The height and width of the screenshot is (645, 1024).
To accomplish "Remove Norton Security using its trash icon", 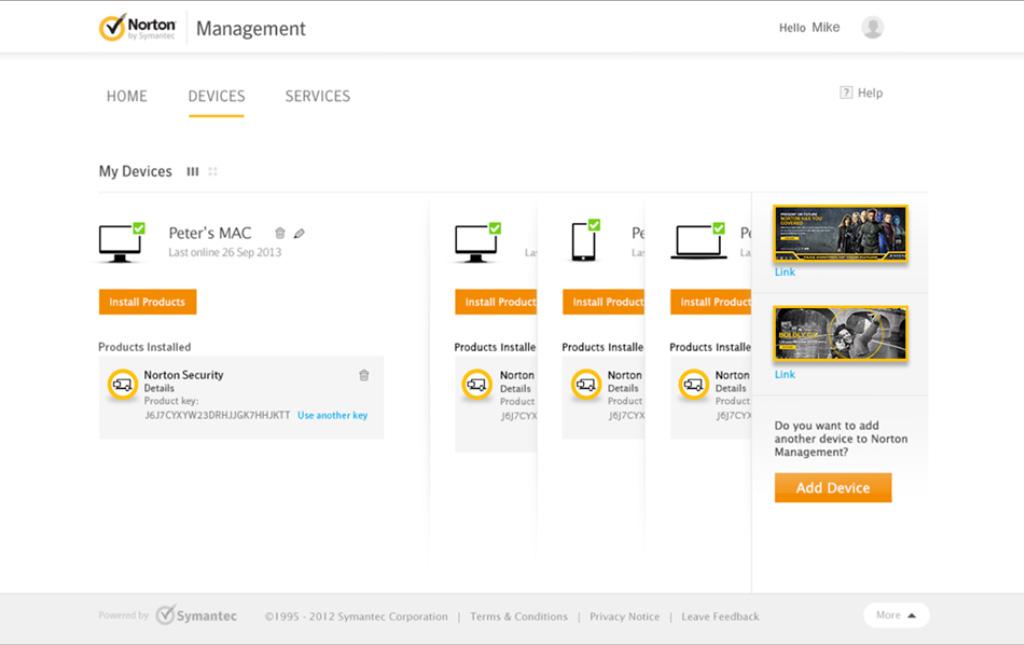I will point(364,375).
